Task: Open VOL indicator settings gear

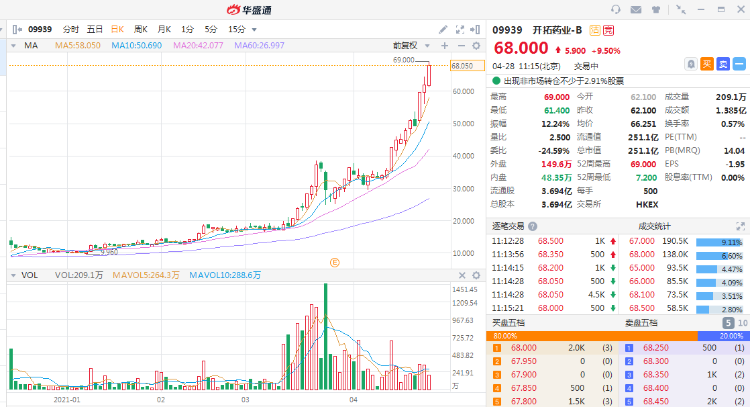Action: pyautogui.click(x=476, y=275)
